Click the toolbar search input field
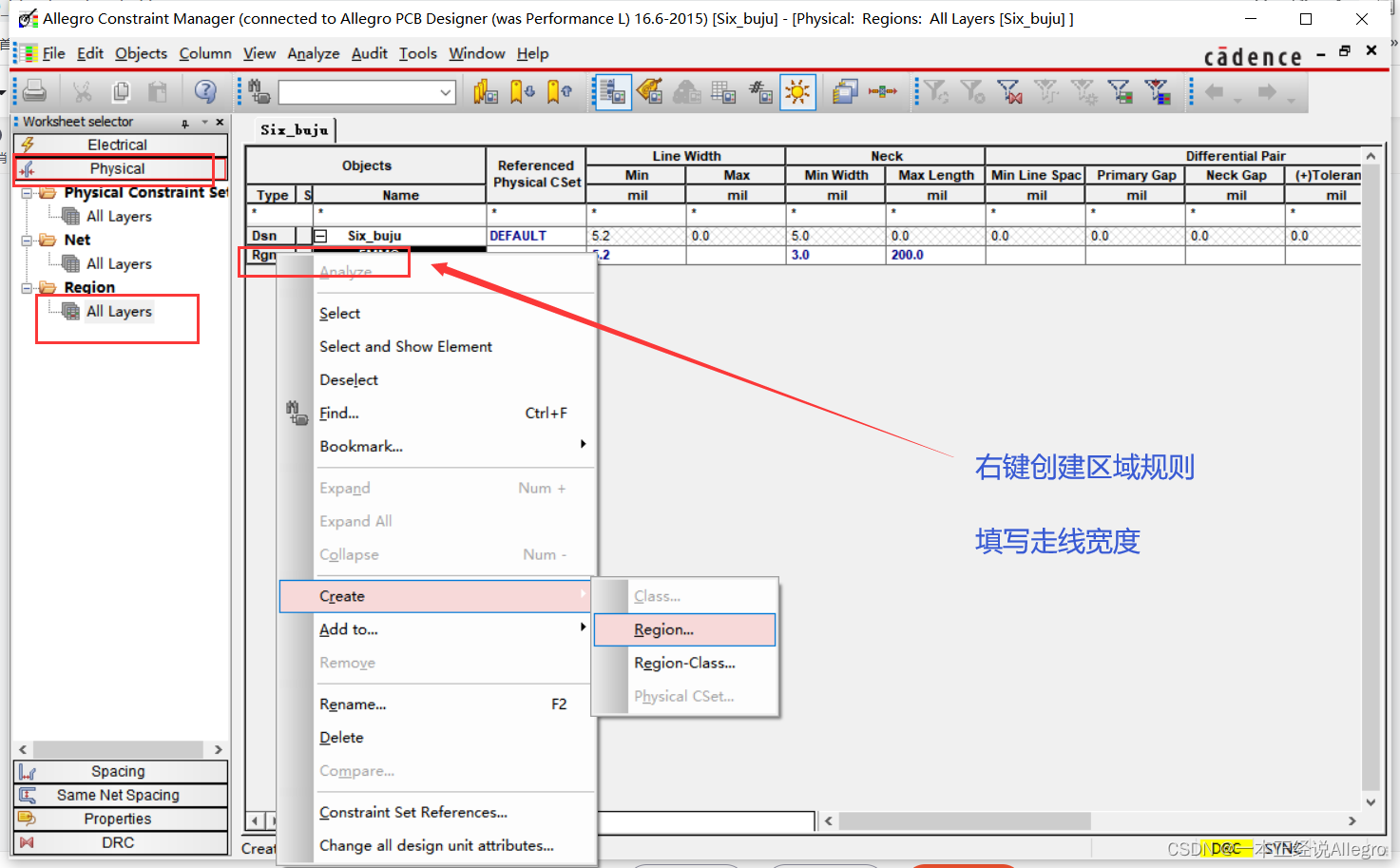 [358, 92]
